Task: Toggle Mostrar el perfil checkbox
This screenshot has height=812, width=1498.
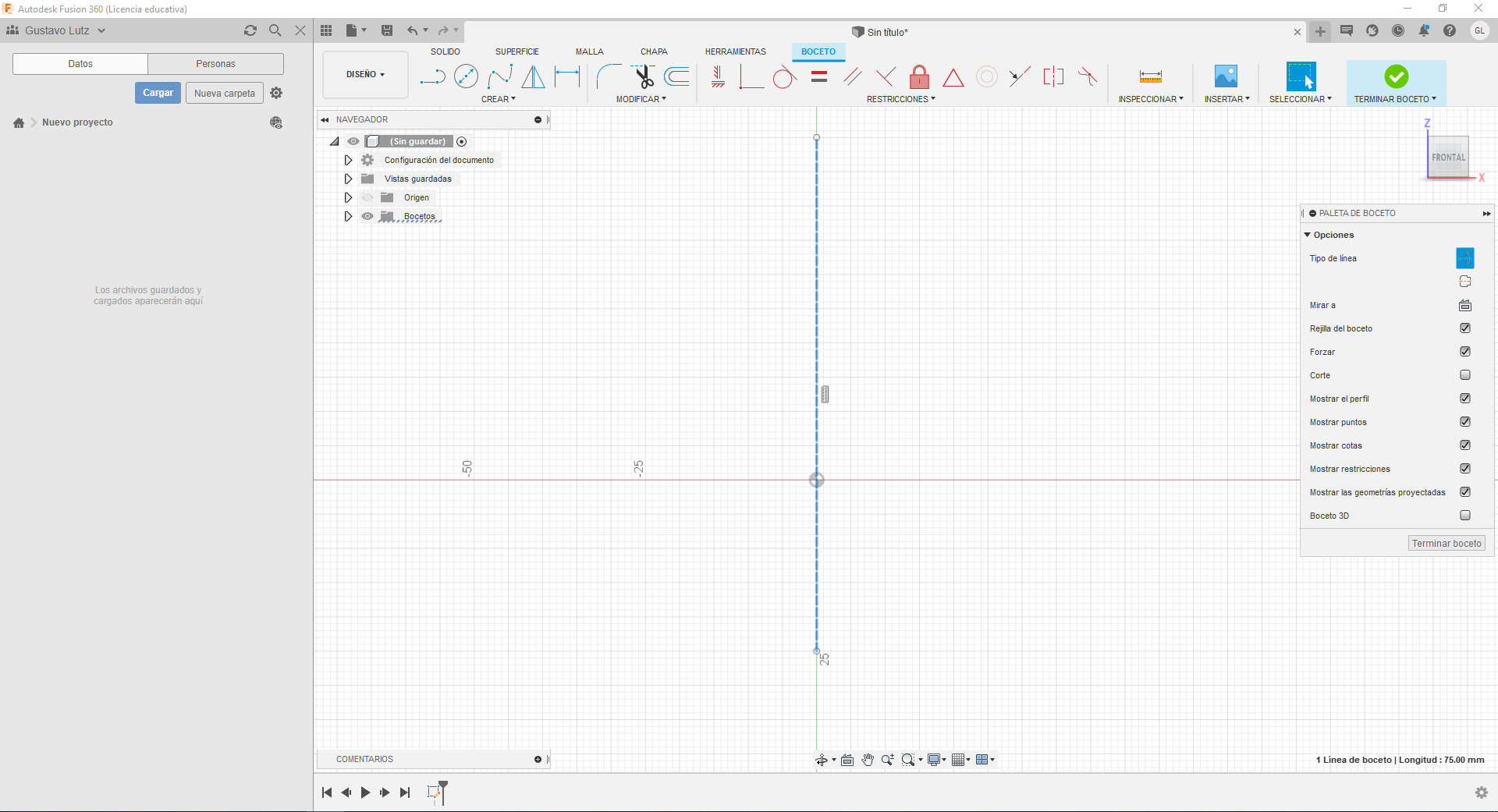Action: 1465,399
